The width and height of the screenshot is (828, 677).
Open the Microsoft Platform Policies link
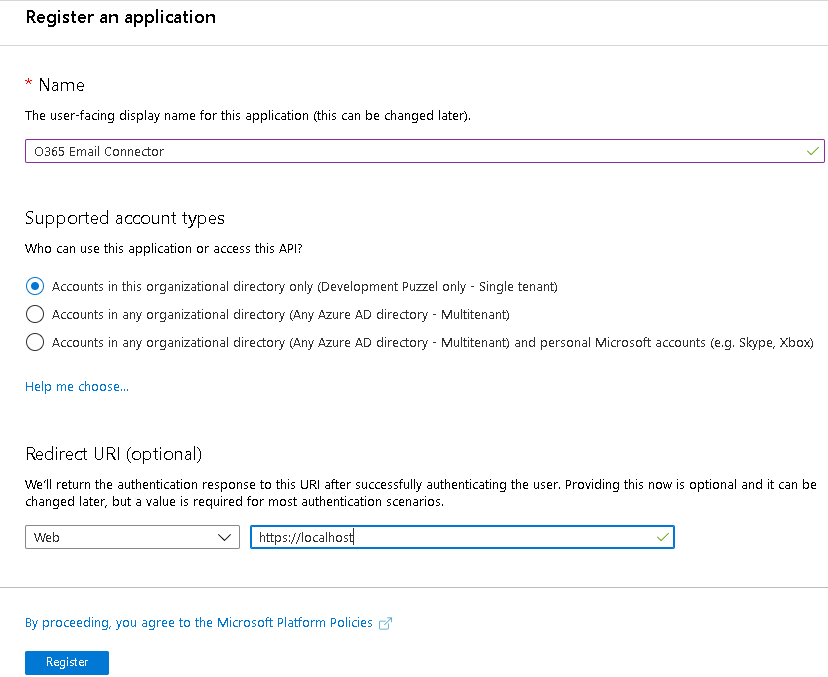tap(198, 622)
